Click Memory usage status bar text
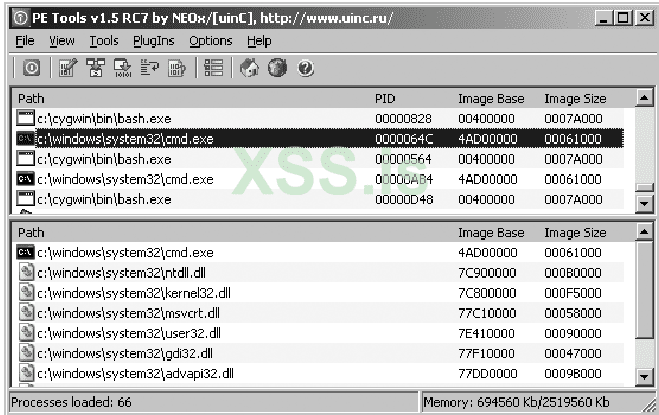The image size is (659, 415). click(517, 402)
